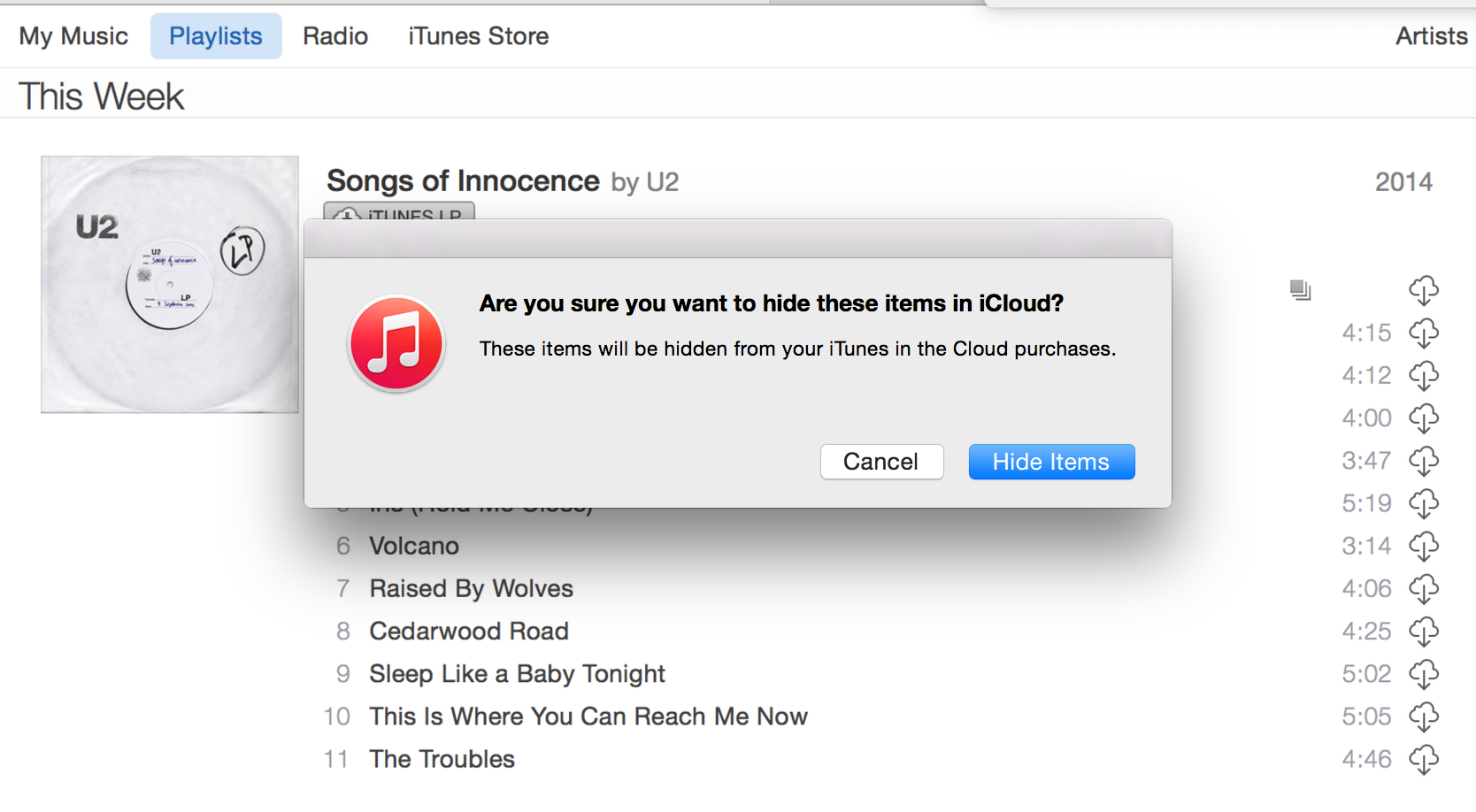Viewport: 1476px width, 812px height.
Task: Click cloud download icon for Raised By Wolves
Action: coord(1423,589)
